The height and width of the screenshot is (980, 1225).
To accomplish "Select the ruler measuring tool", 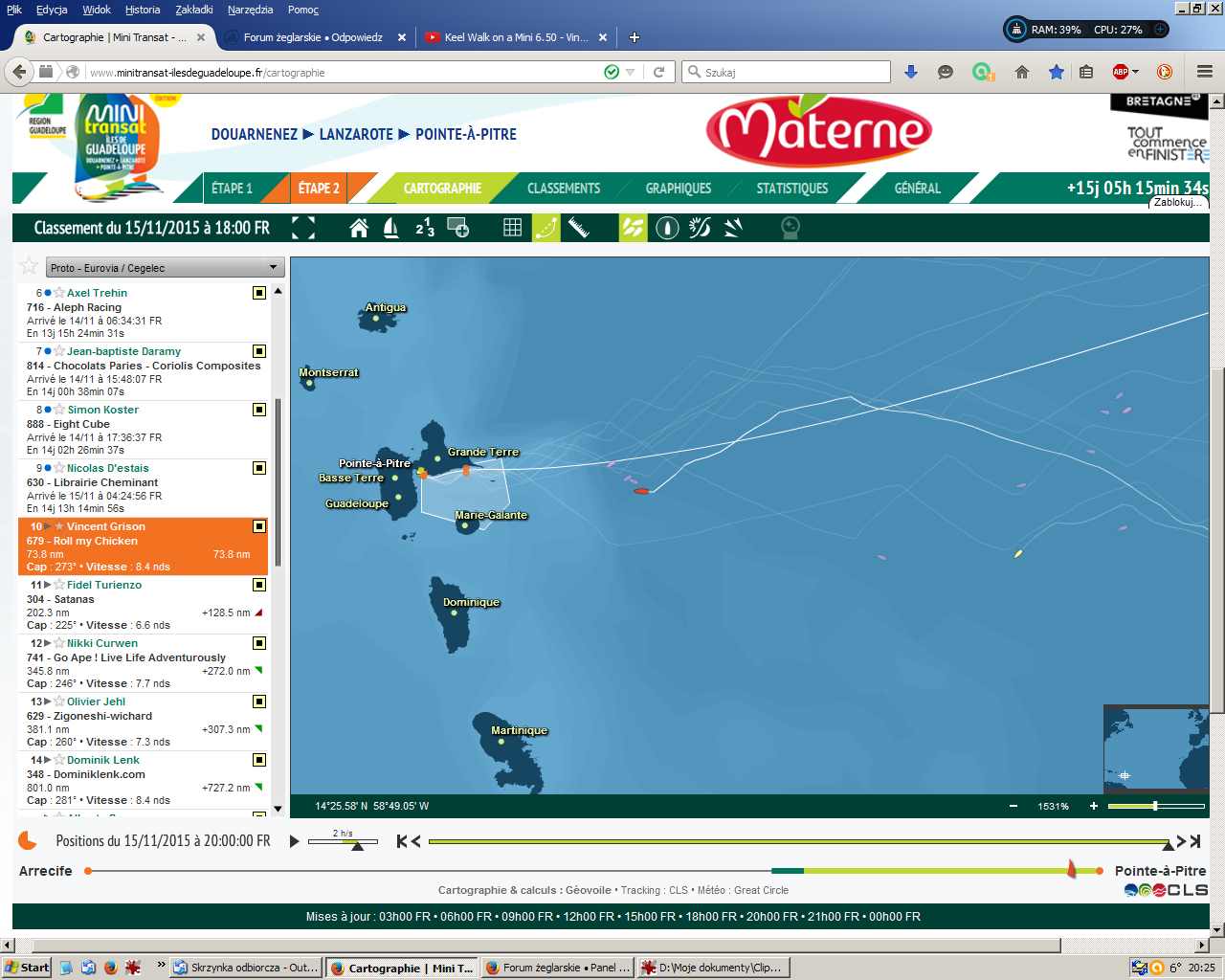I will 579,228.
